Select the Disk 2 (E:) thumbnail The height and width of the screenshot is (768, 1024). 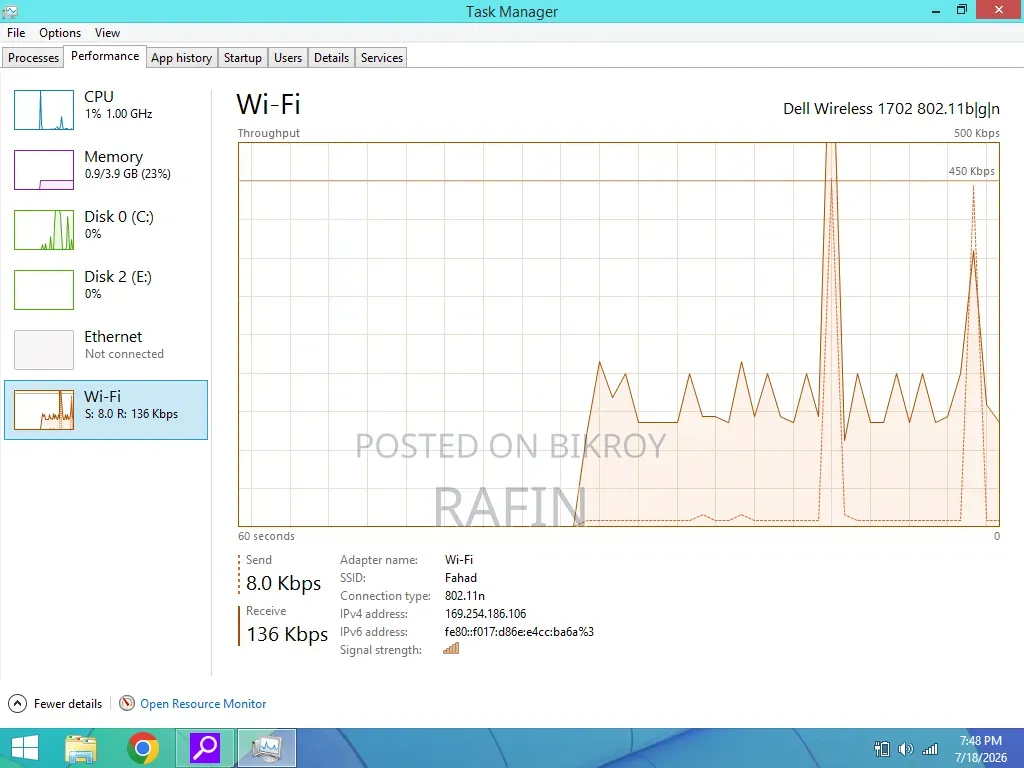click(x=44, y=290)
